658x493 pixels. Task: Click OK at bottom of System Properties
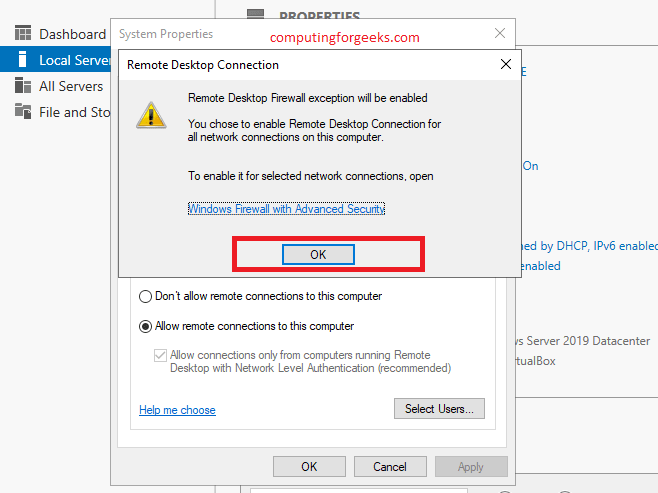coord(309,466)
